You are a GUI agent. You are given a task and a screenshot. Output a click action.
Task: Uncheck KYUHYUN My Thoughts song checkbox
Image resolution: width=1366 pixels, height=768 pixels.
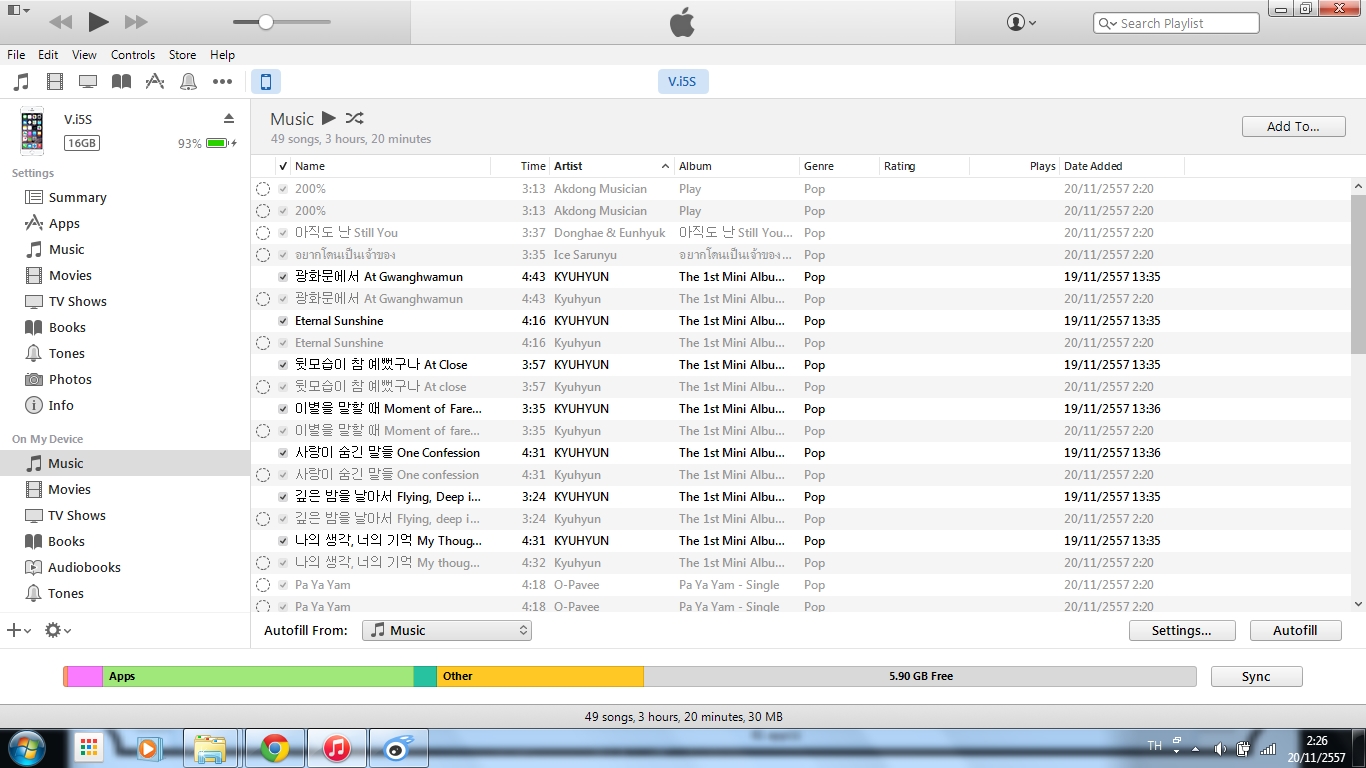283,541
